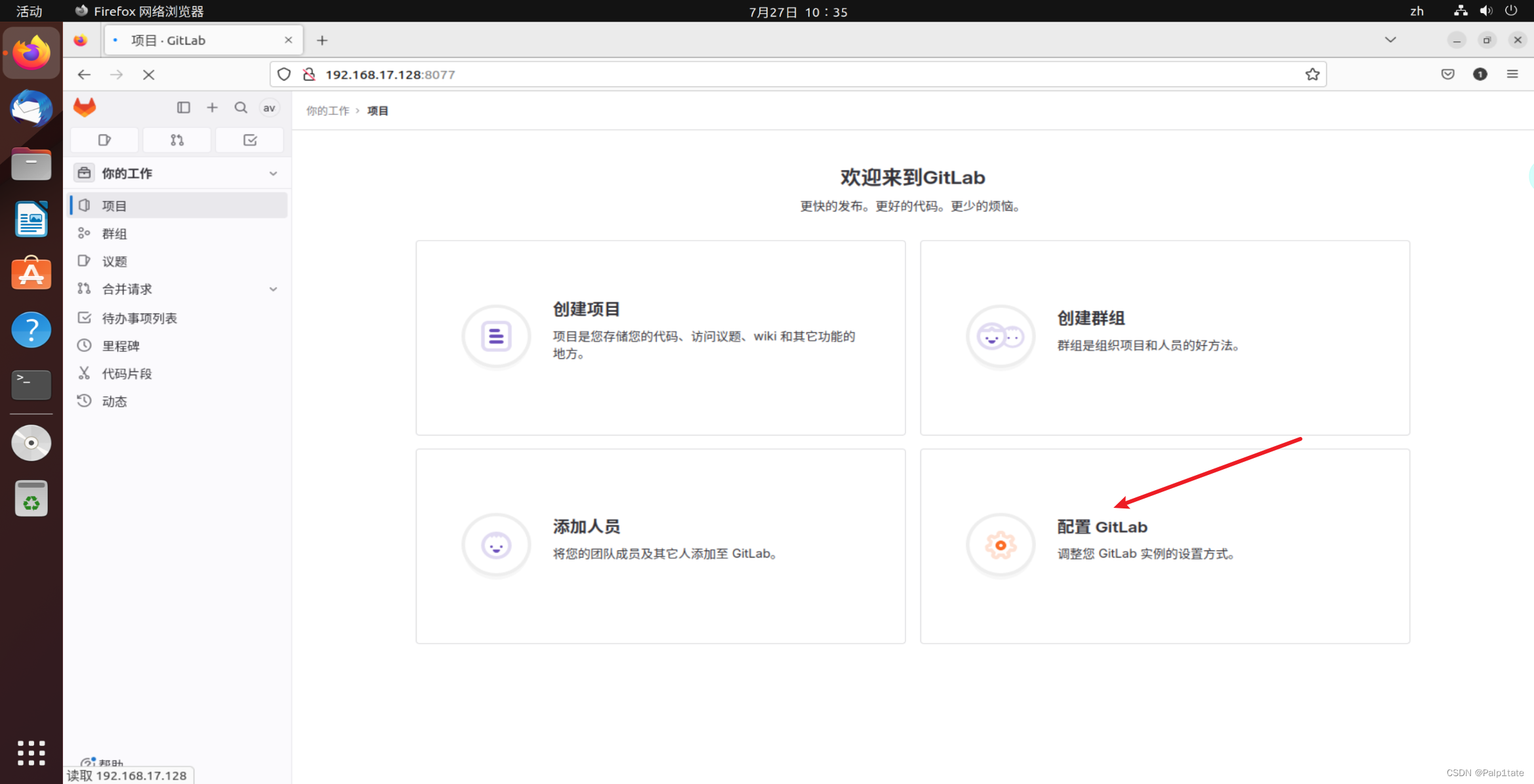Click the GitLab fox logo
This screenshot has width=1534, height=784.
point(85,107)
